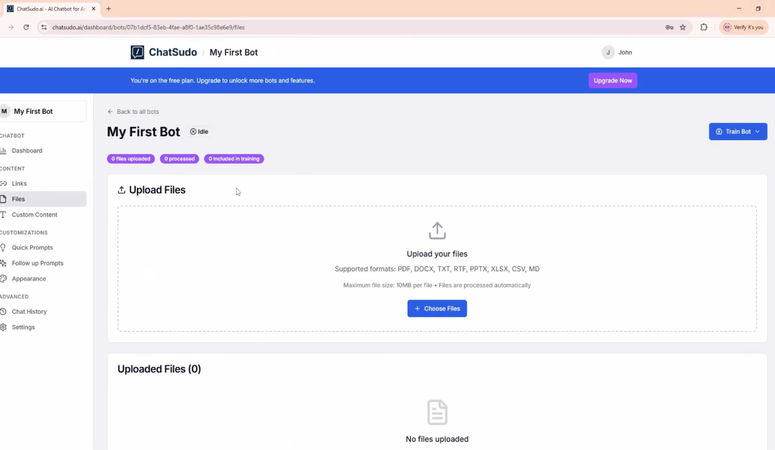Image resolution: width=775 pixels, height=450 pixels.
Task: Click the No files uploaded text
Action: (x=437, y=439)
